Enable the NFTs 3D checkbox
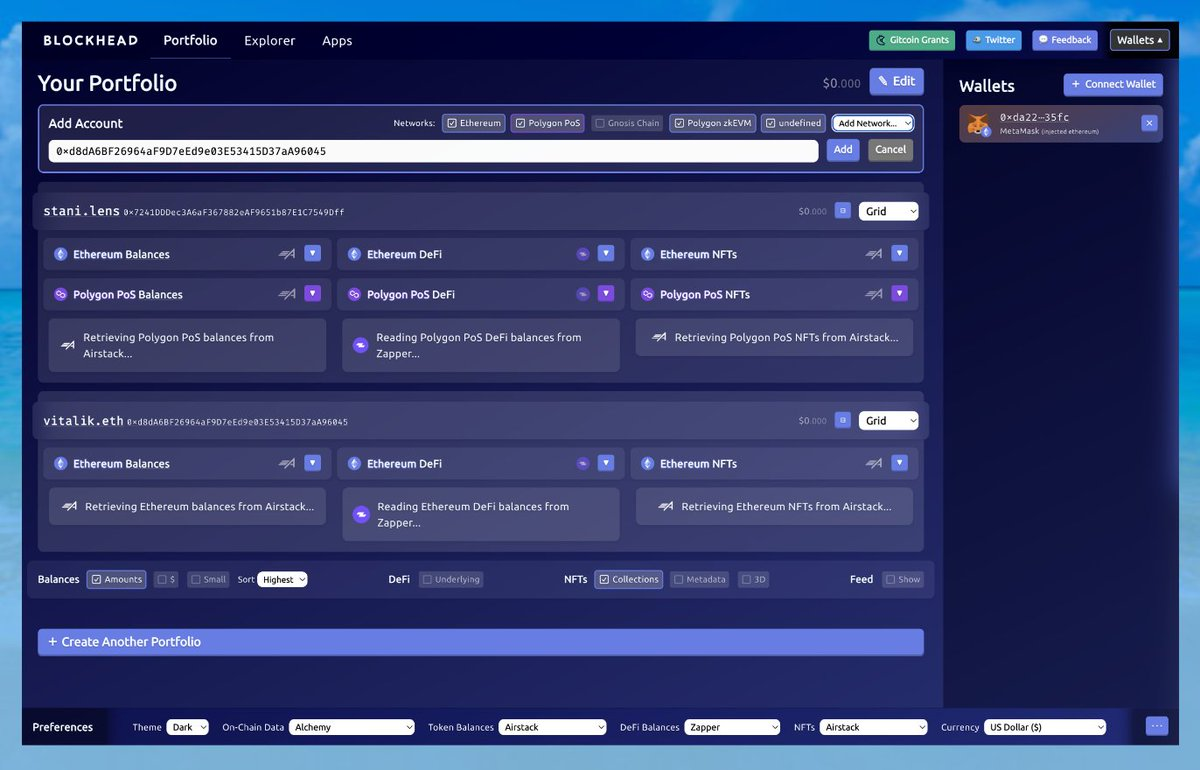The image size is (1200, 770). [747, 579]
